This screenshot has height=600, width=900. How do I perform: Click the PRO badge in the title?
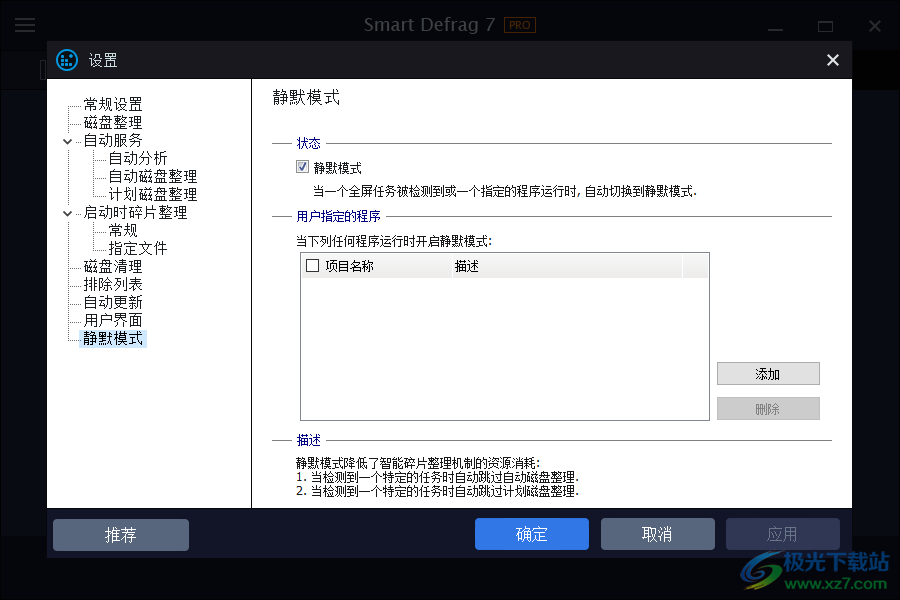coord(519,25)
